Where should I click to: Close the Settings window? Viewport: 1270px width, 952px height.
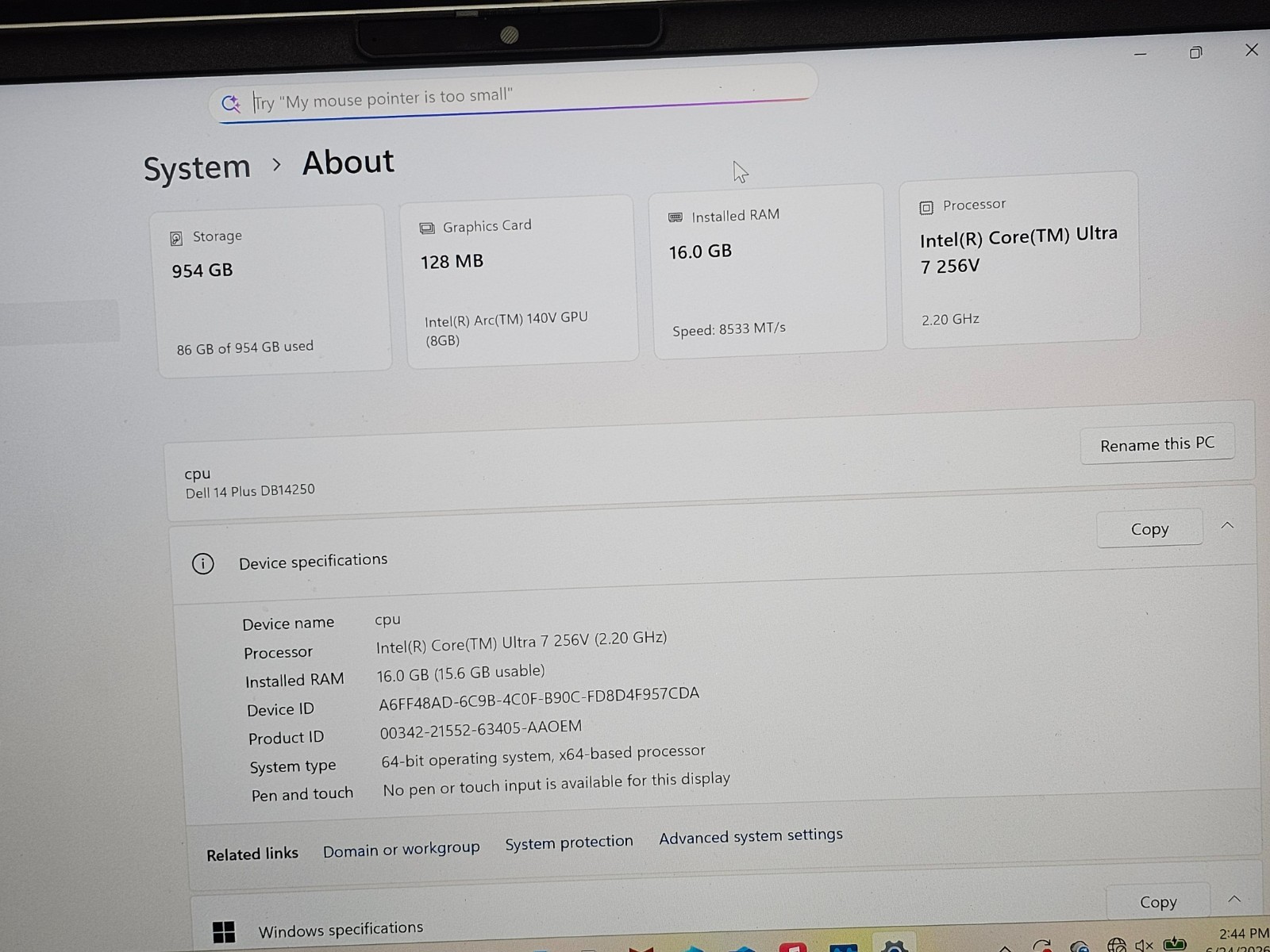pyautogui.click(x=1252, y=50)
